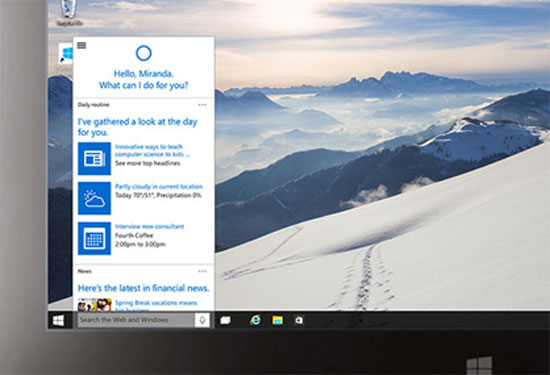Open the Recycle Bin desktop icon
This screenshot has width=550, height=375.
click(69, 13)
